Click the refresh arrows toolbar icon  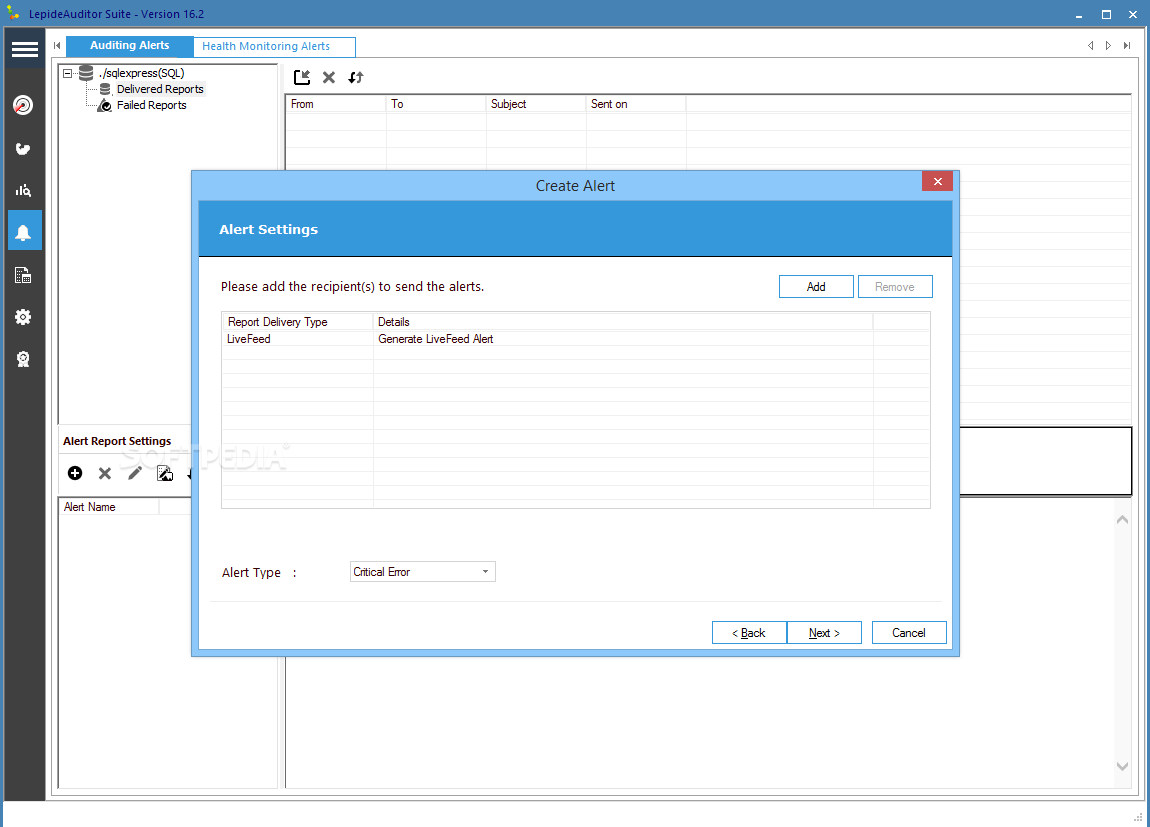click(x=356, y=77)
